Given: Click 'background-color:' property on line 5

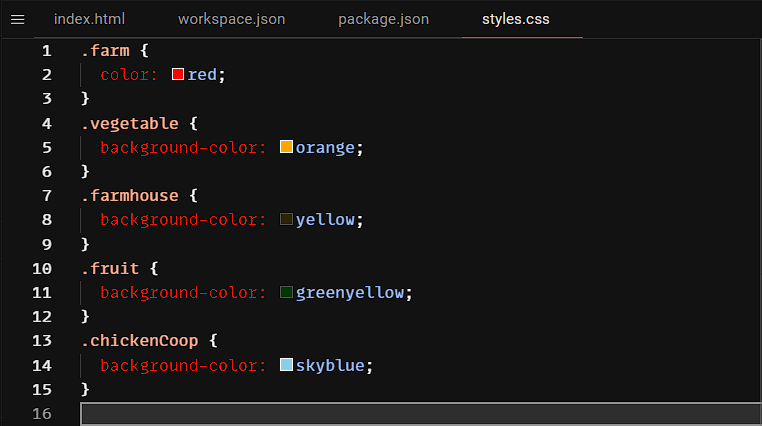Looking at the screenshot, I should click(x=184, y=148).
